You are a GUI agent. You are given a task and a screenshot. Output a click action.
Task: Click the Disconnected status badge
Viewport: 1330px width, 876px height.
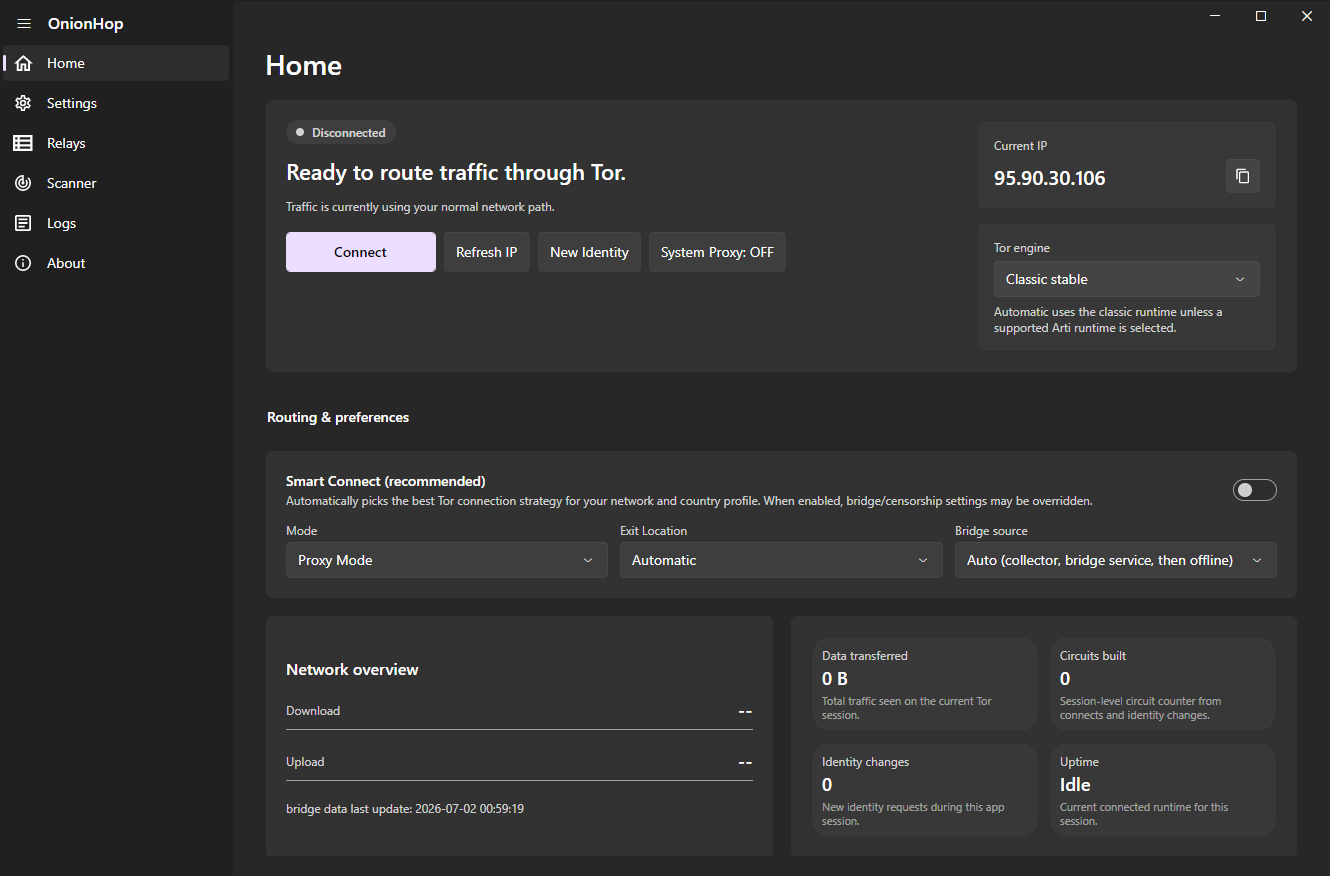click(x=341, y=132)
